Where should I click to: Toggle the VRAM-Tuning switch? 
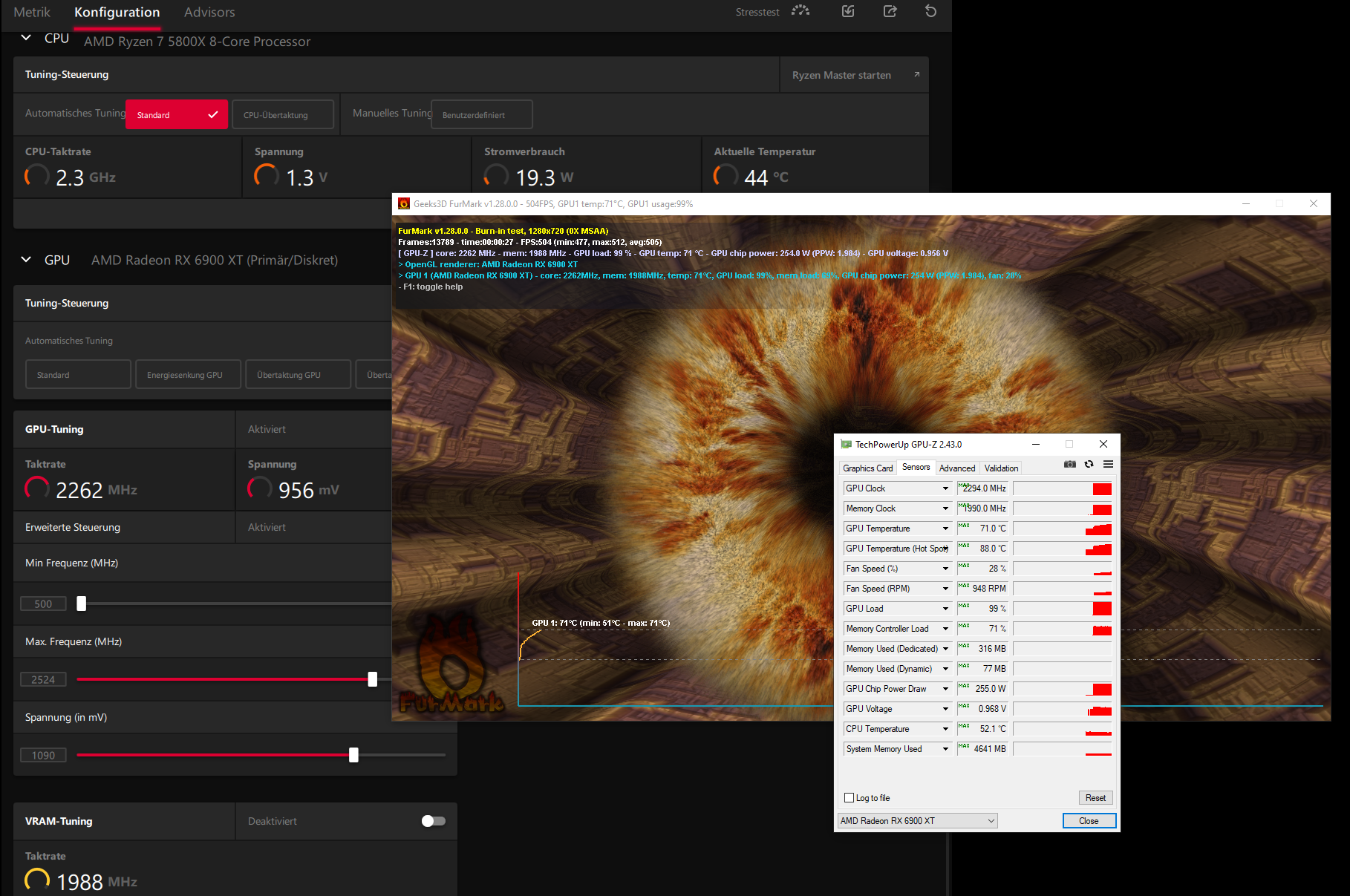434,821
